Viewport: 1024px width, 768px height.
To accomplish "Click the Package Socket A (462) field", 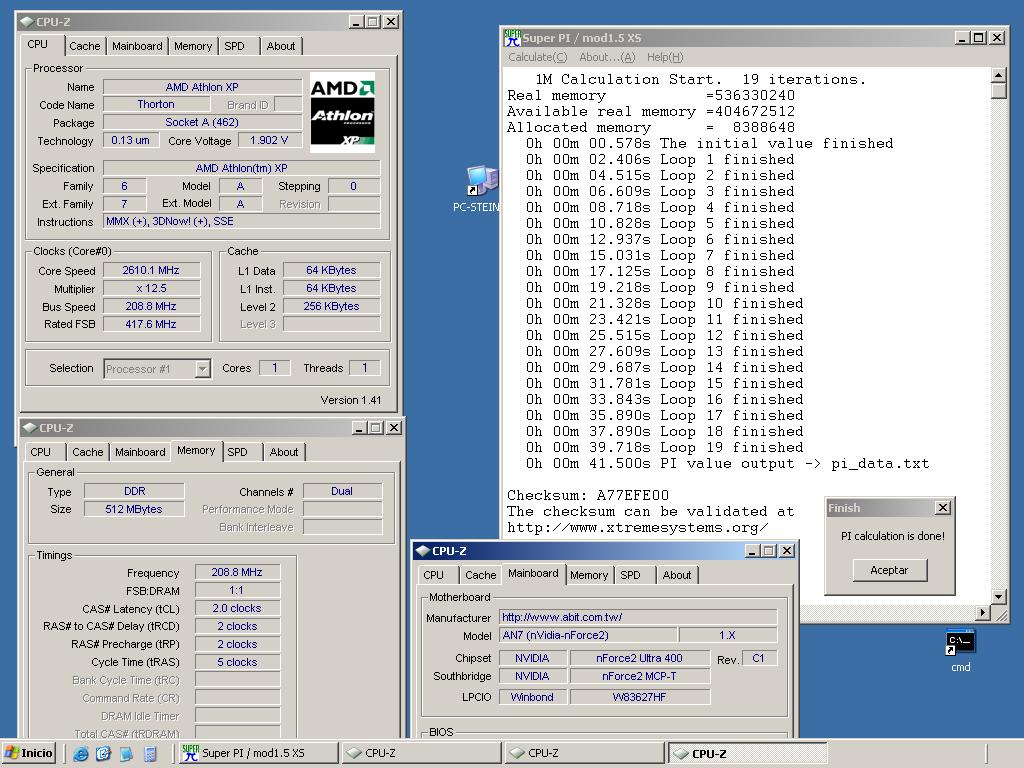I will (202, 122).
